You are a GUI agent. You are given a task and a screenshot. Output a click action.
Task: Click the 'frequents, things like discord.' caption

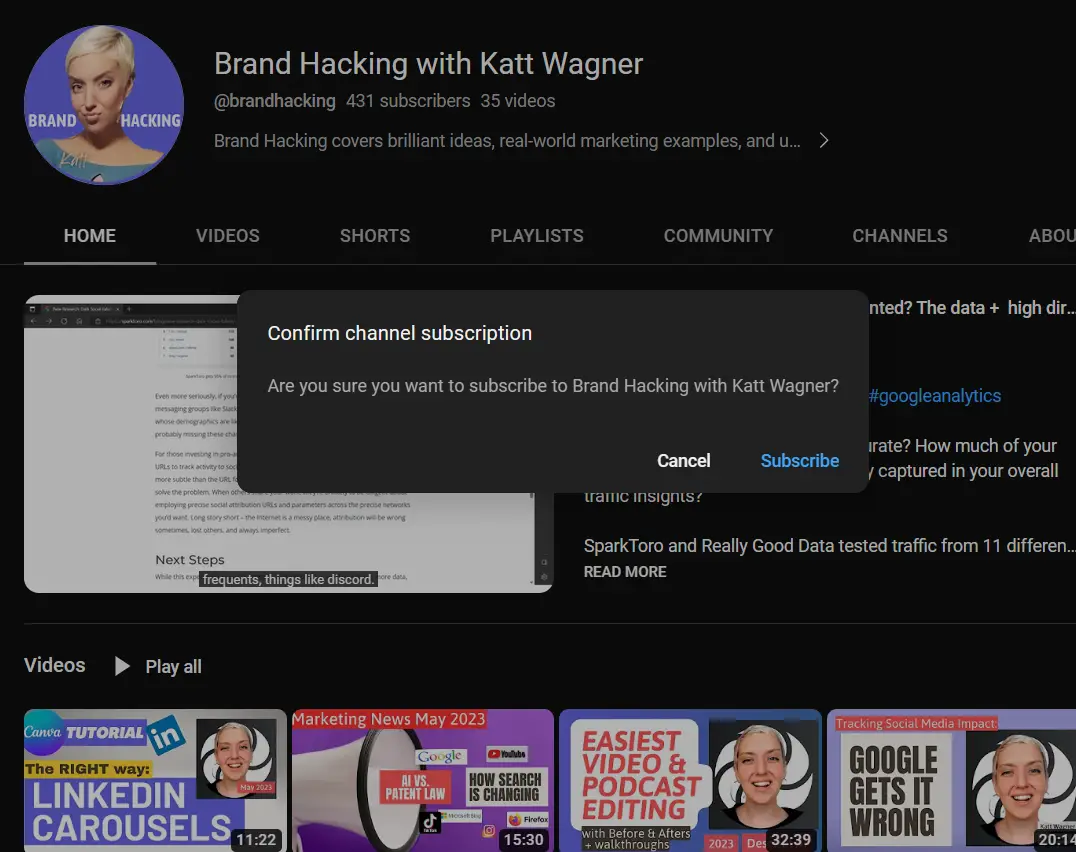tap(288, 580)
